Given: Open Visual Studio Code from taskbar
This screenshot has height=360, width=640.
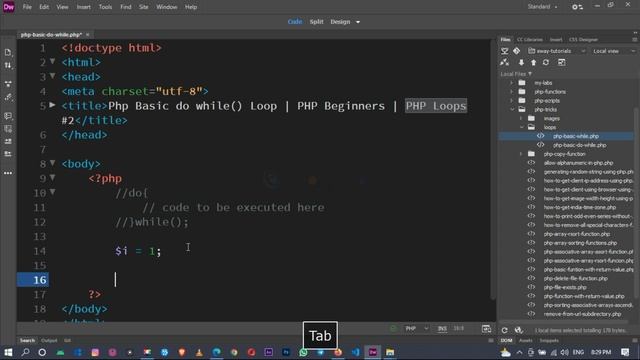Looking at the screenshot, I should [x=356, y=352].
